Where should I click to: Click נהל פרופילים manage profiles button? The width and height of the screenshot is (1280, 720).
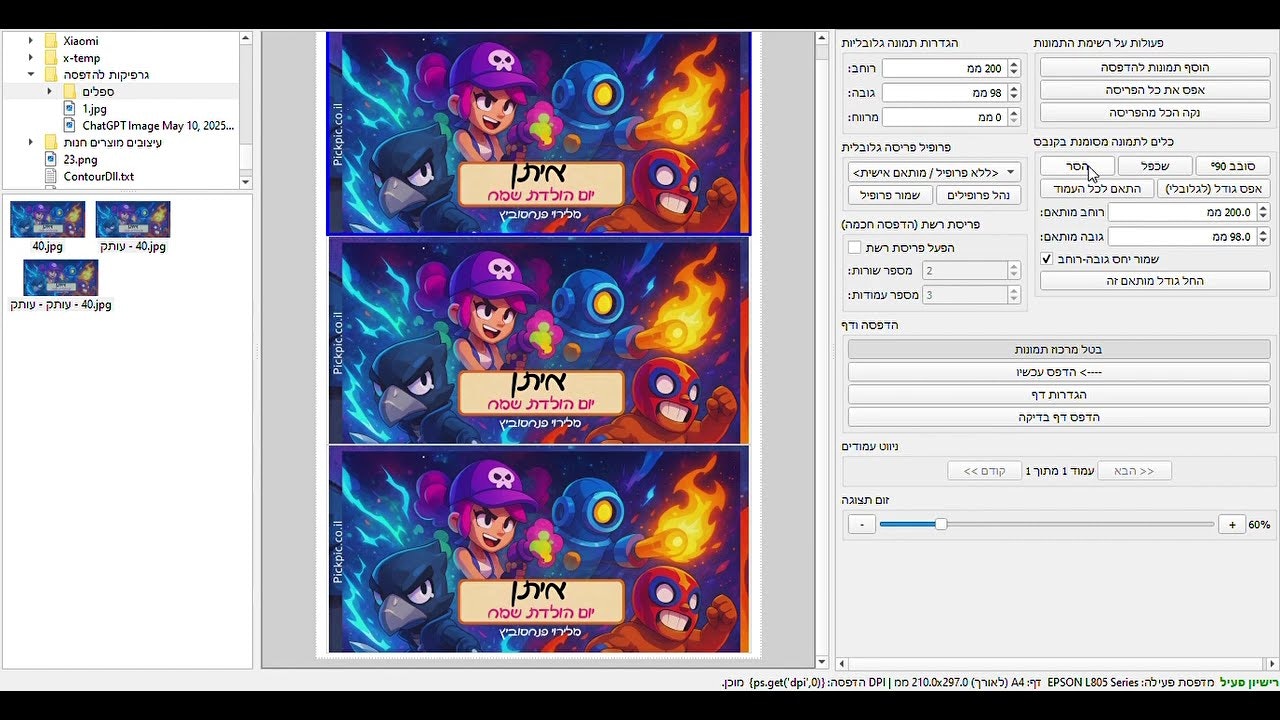click(x=978, y=195)
